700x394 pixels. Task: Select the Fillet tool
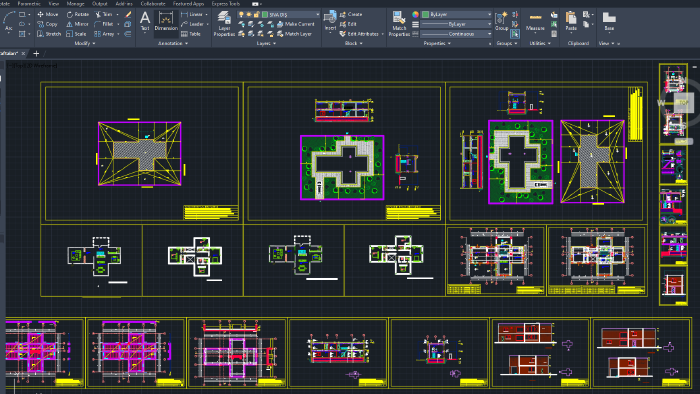point(104,24)
